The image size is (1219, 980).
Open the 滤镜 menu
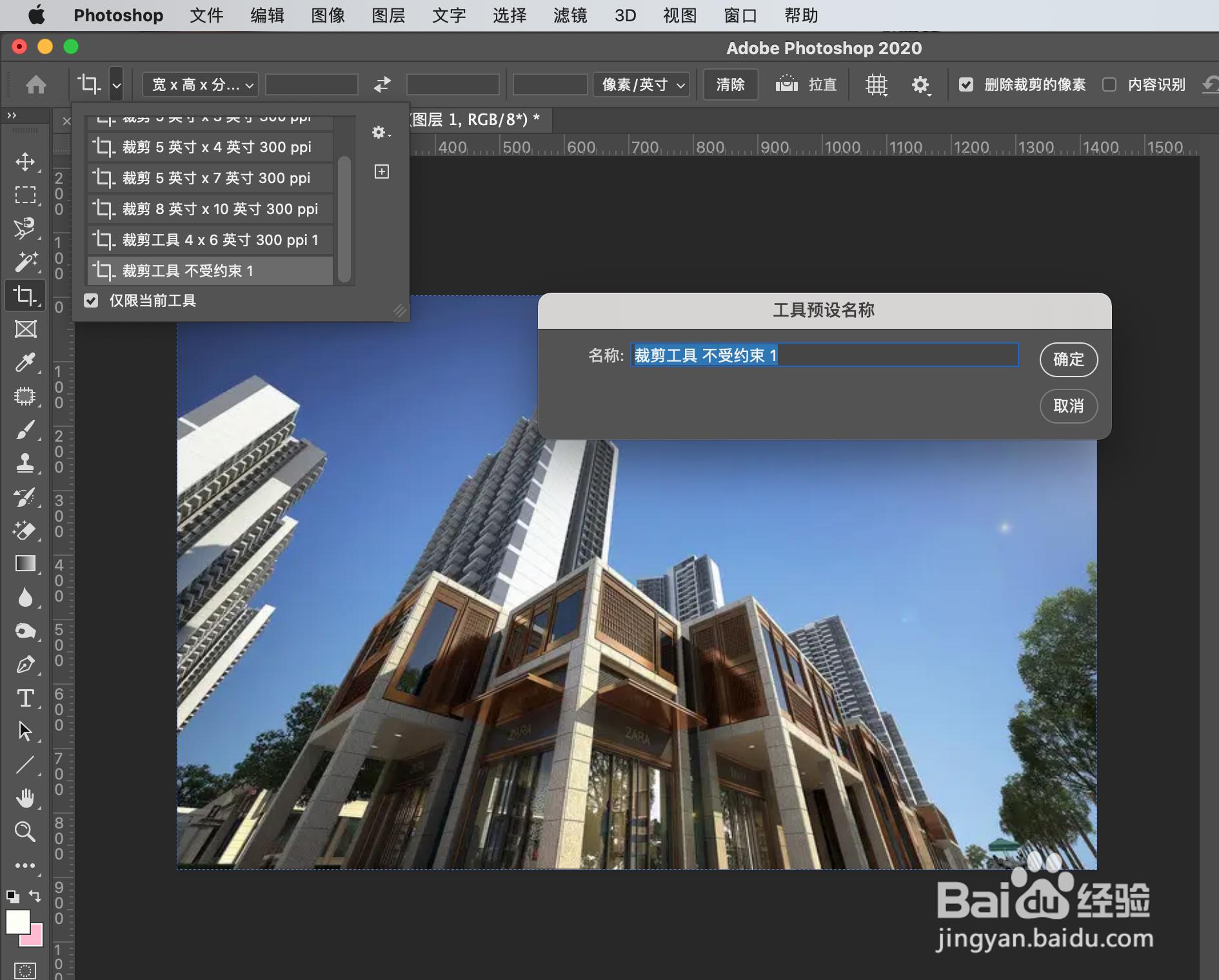[570, 15]
